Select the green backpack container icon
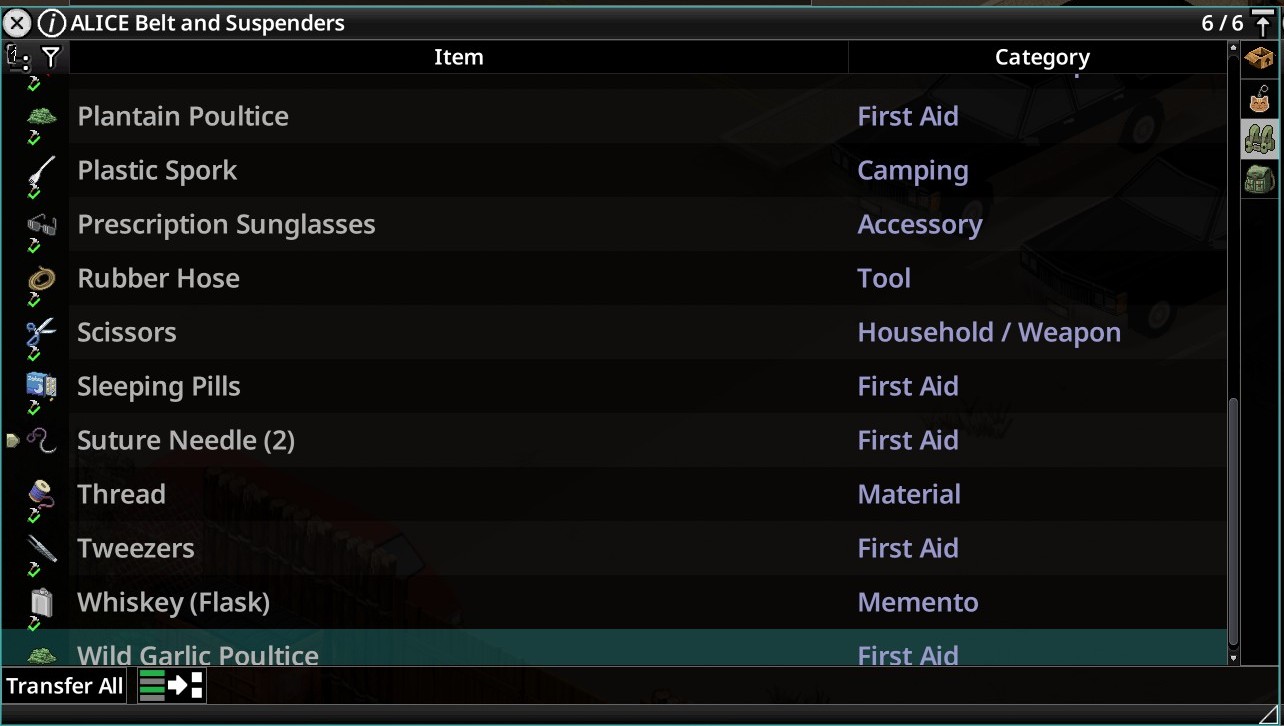The height and width of the screenshot is (726, 1284). point(1259,180)
